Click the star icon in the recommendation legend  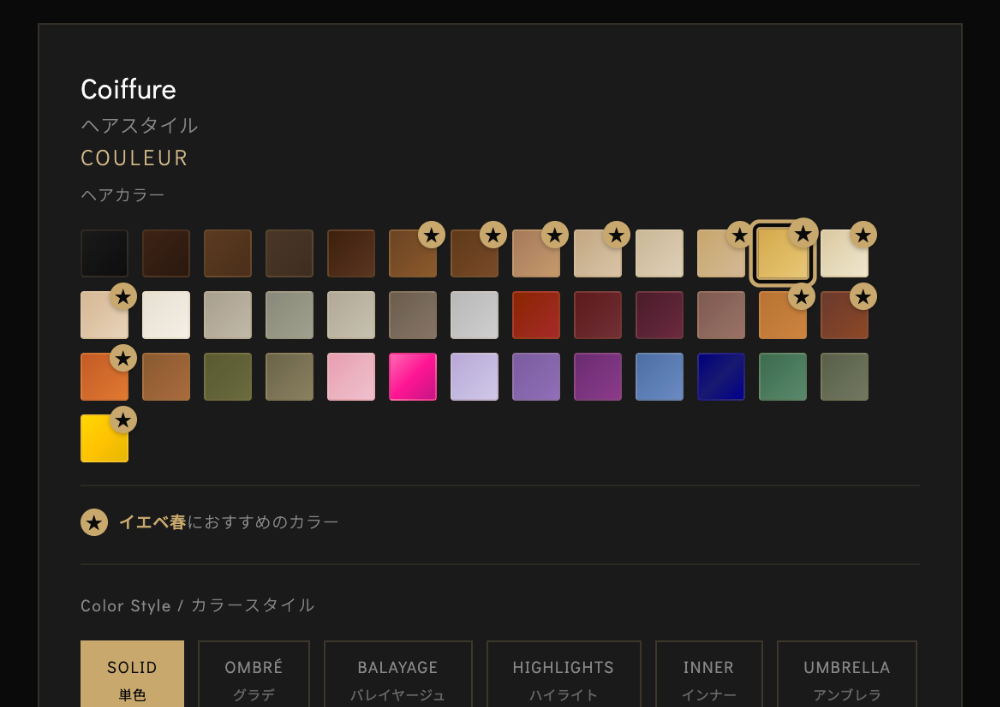(94, 522)
